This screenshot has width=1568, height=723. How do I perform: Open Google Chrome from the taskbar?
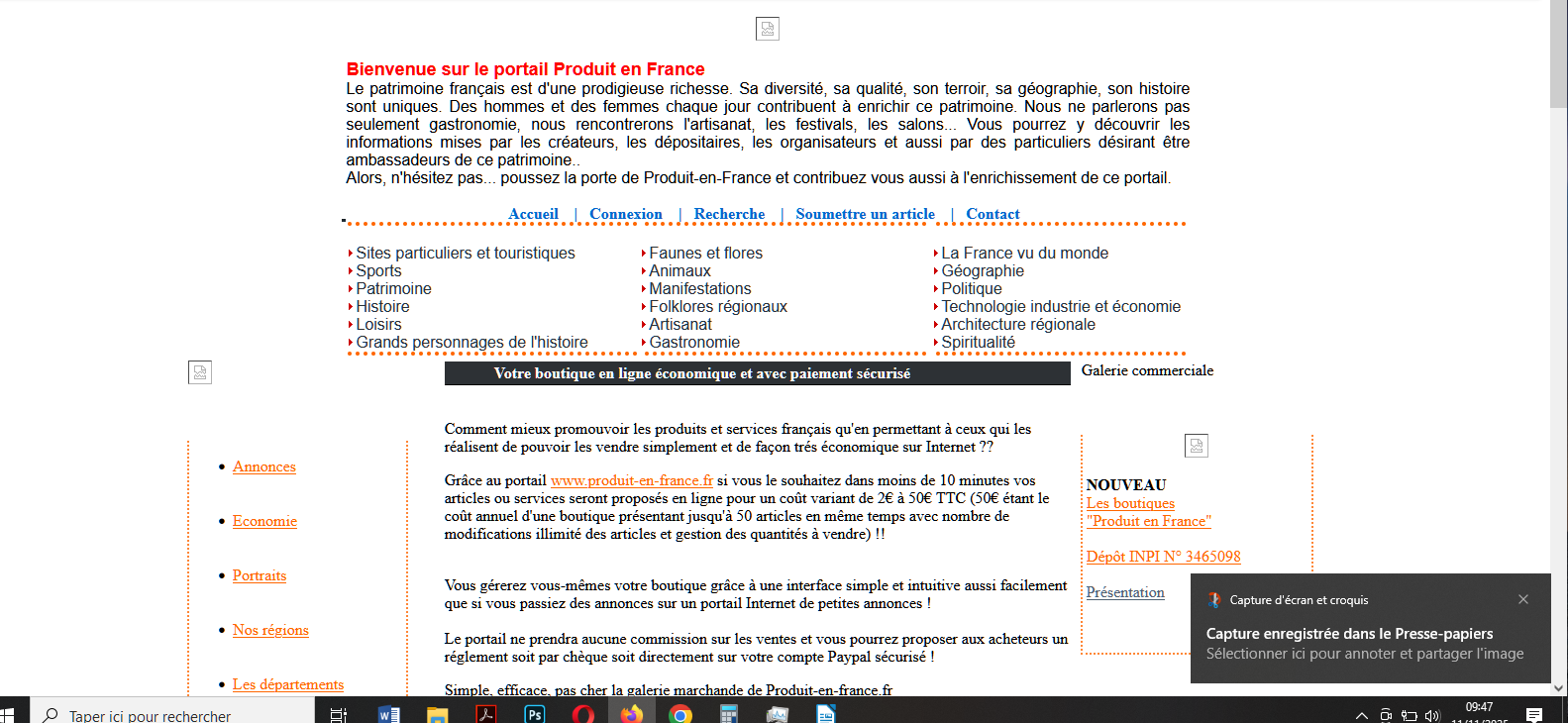(x=679, y=714)
